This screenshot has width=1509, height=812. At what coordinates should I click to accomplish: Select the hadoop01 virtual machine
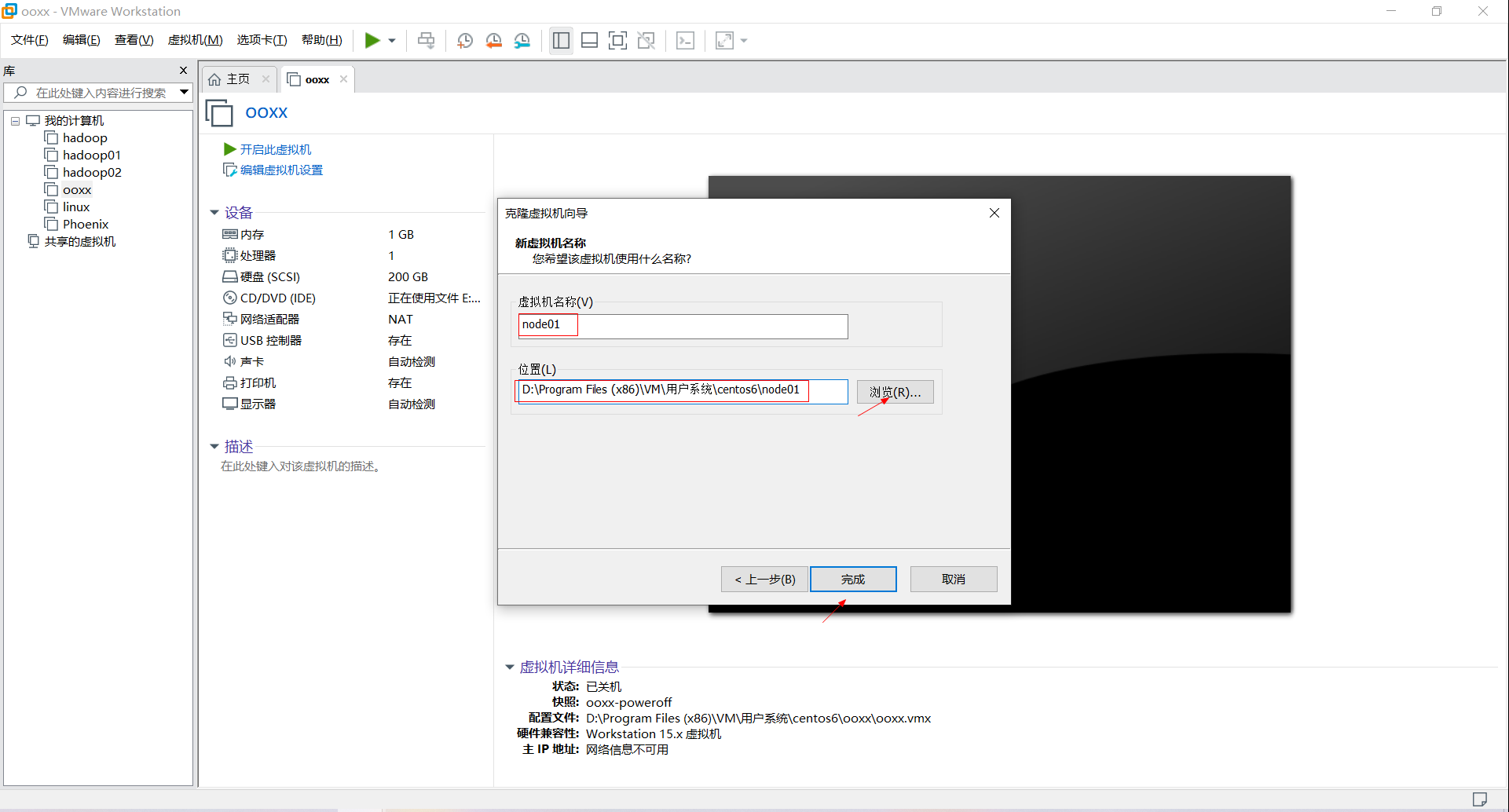pos(92,155)
